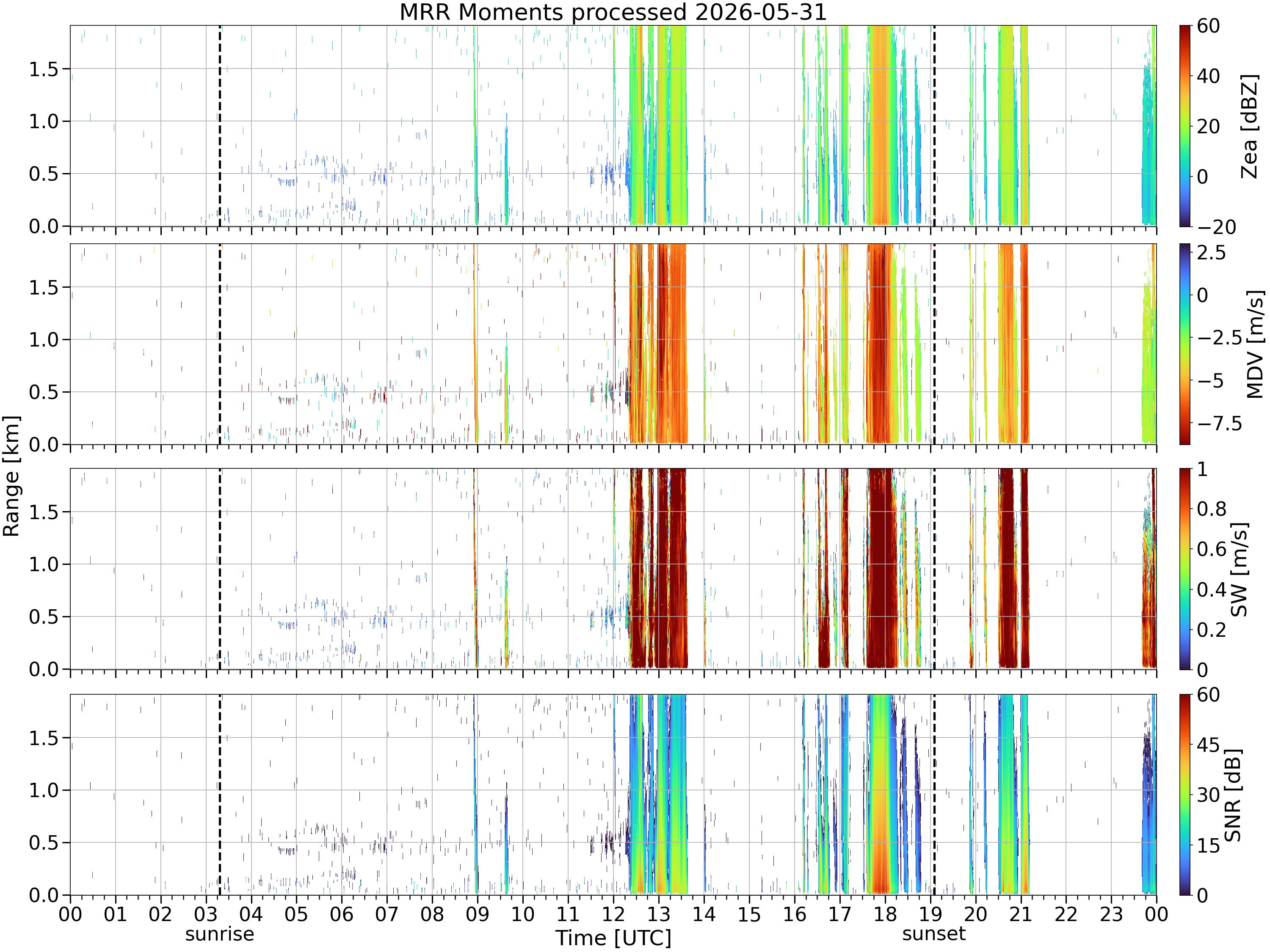This screenshot has width=1270, height=952.
Task: Click the dashed sunrise line in top panel
Action: pyautogui.click(x=220, y=126)
